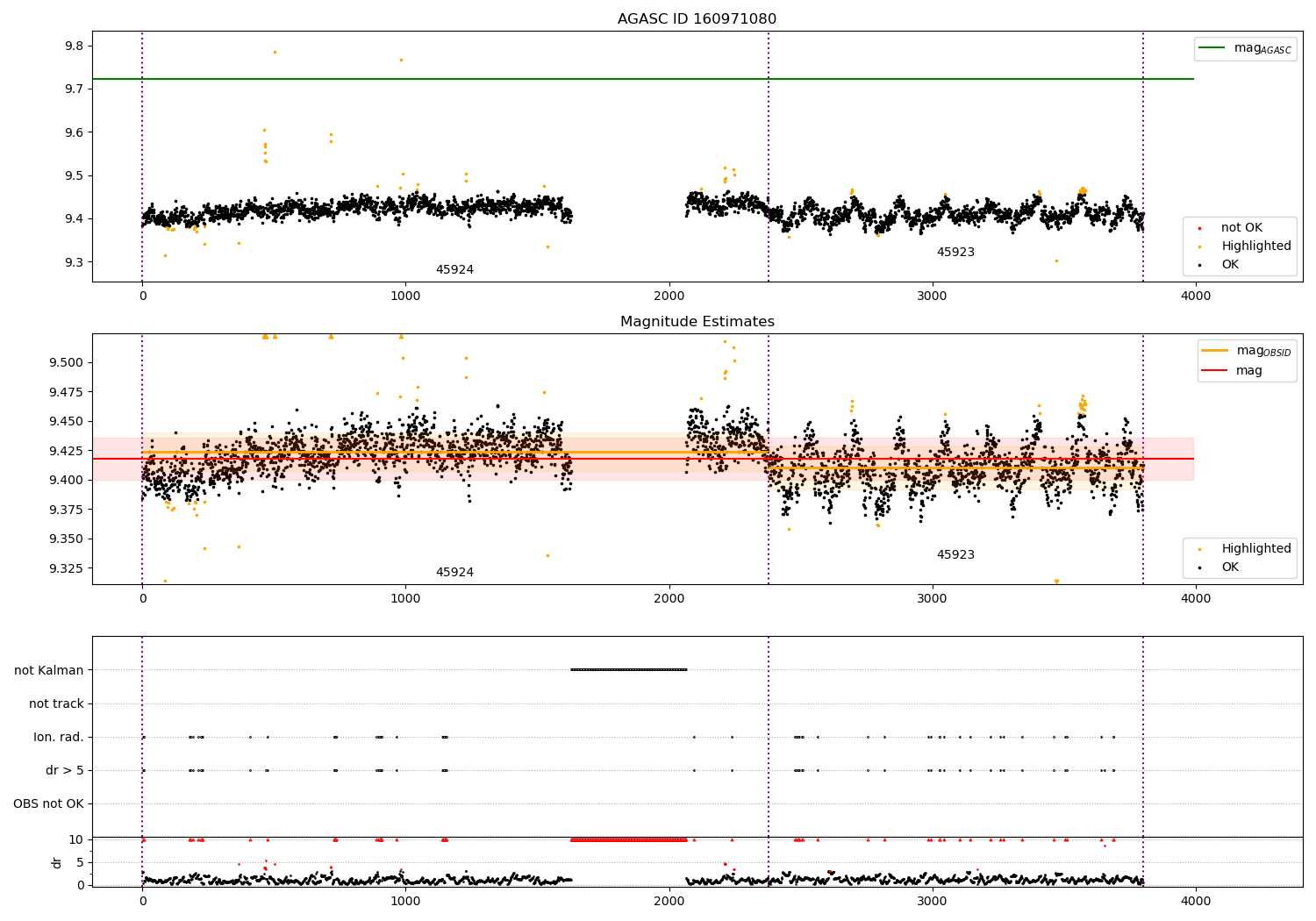
Task: Click the 'dr > 5' row label
Action: tap(65, 771)
